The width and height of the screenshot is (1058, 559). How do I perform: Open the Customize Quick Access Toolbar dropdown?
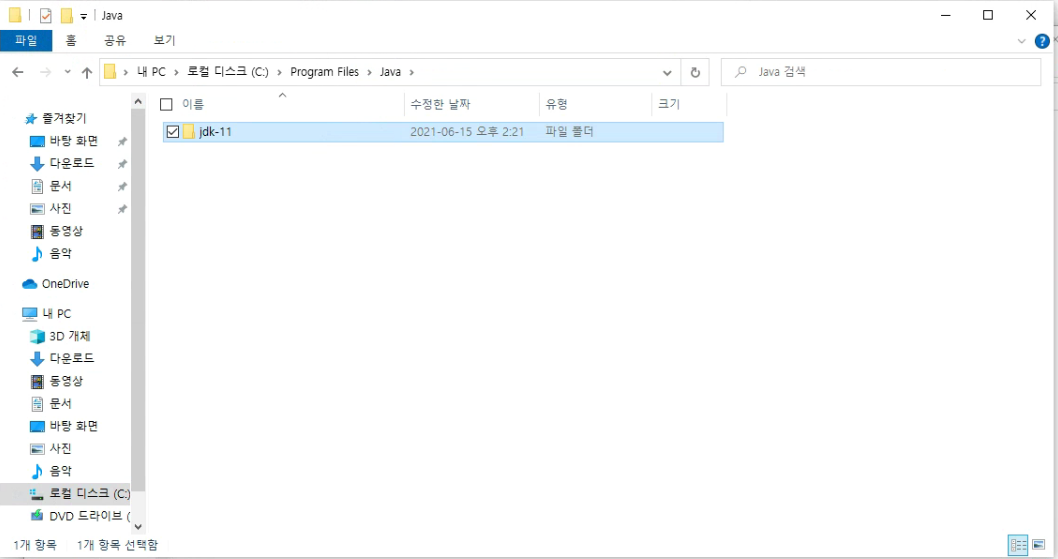point(84,16)
